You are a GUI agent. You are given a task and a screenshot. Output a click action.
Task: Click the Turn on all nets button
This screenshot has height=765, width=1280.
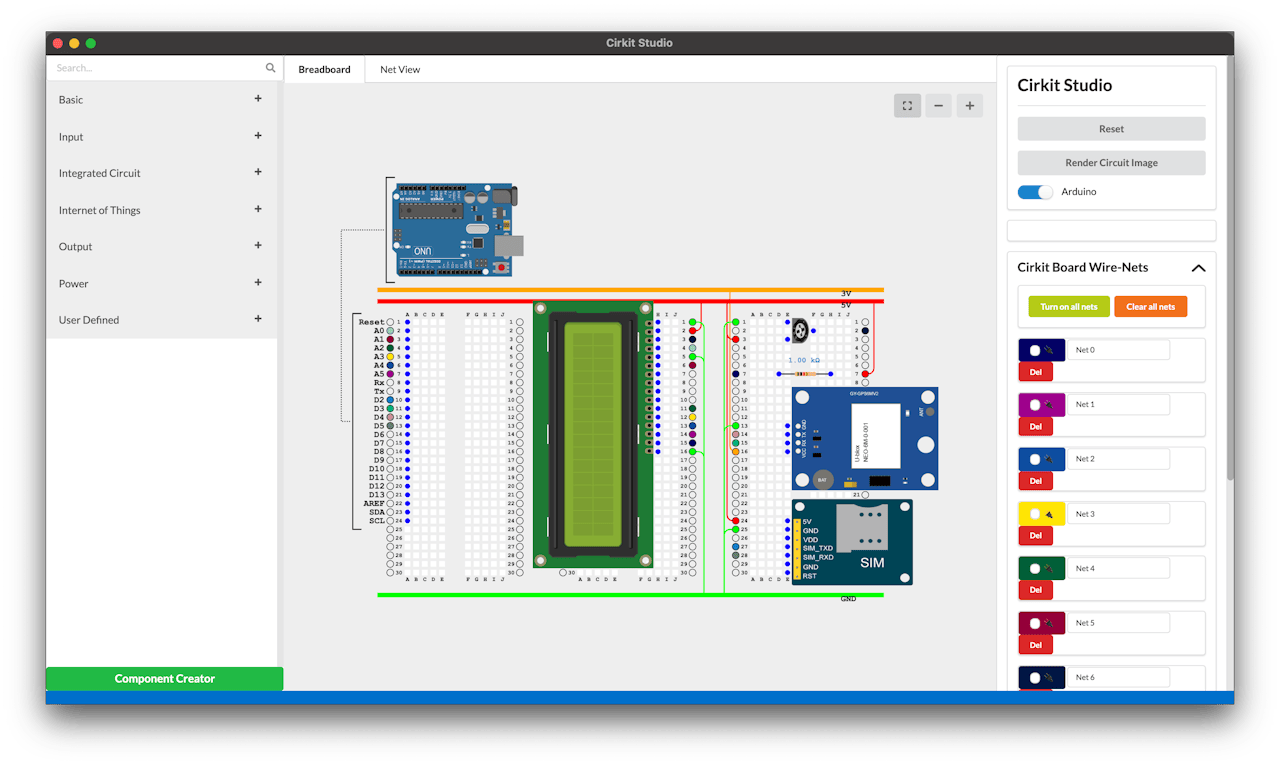1068,306
